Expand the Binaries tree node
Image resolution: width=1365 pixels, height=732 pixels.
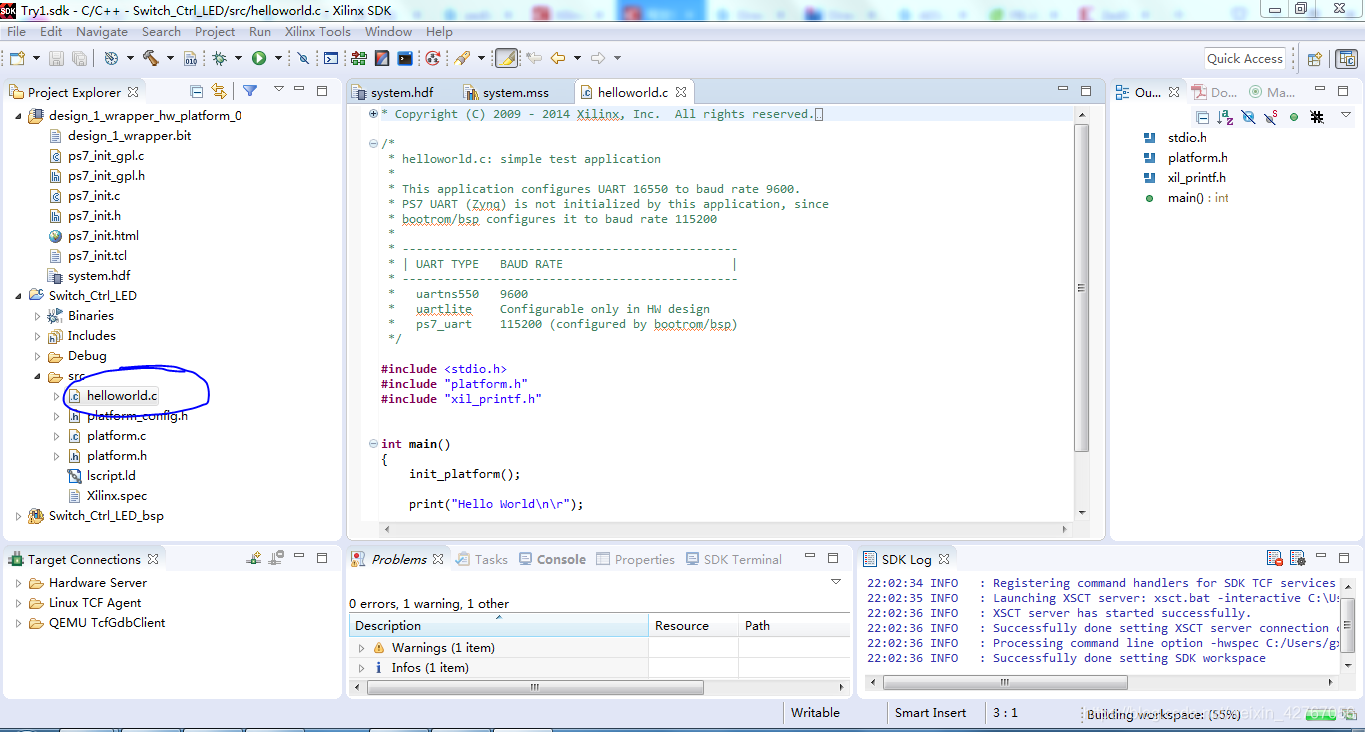coord(38,316)
